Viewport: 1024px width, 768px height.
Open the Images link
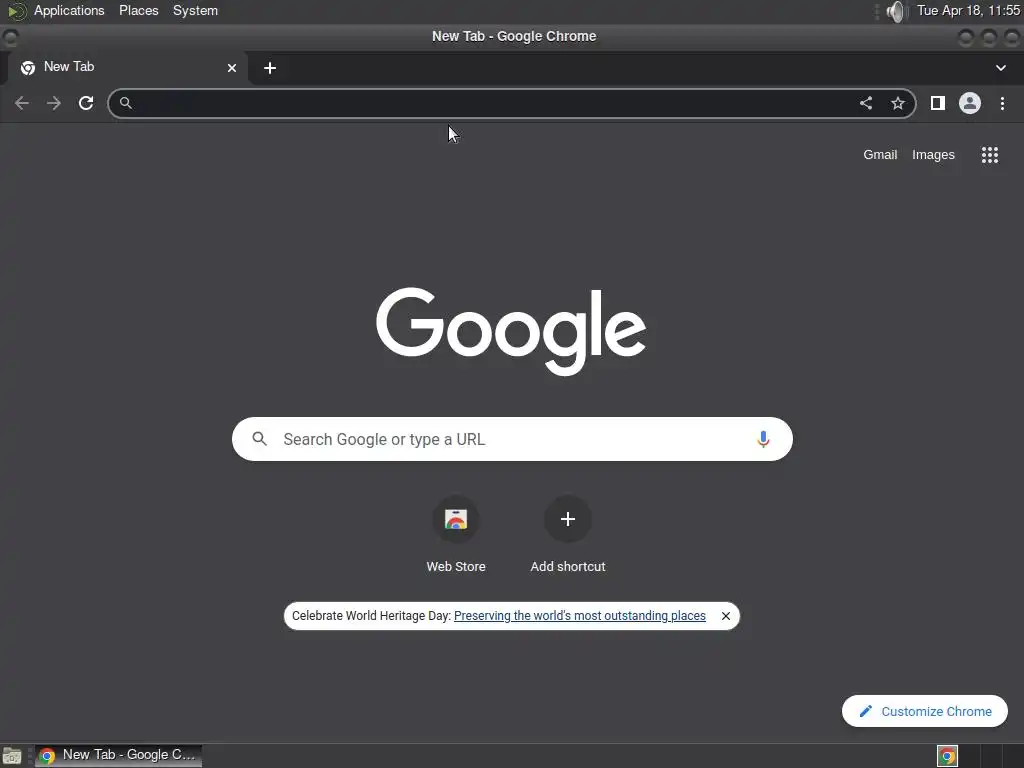pyautogui.click(x=933, y=155)
